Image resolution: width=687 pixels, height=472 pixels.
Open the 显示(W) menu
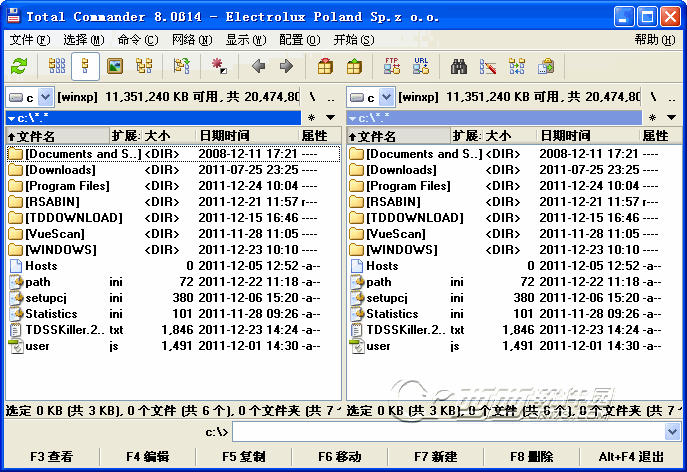(246, 40)
